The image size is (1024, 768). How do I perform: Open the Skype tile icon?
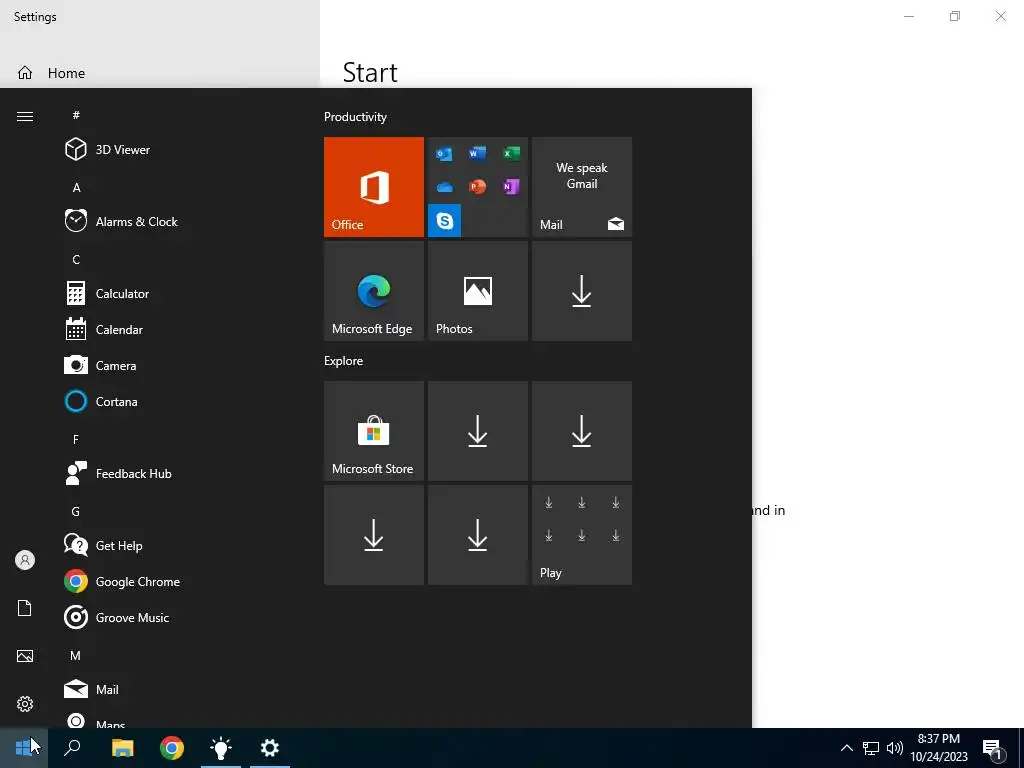[445, 221]
